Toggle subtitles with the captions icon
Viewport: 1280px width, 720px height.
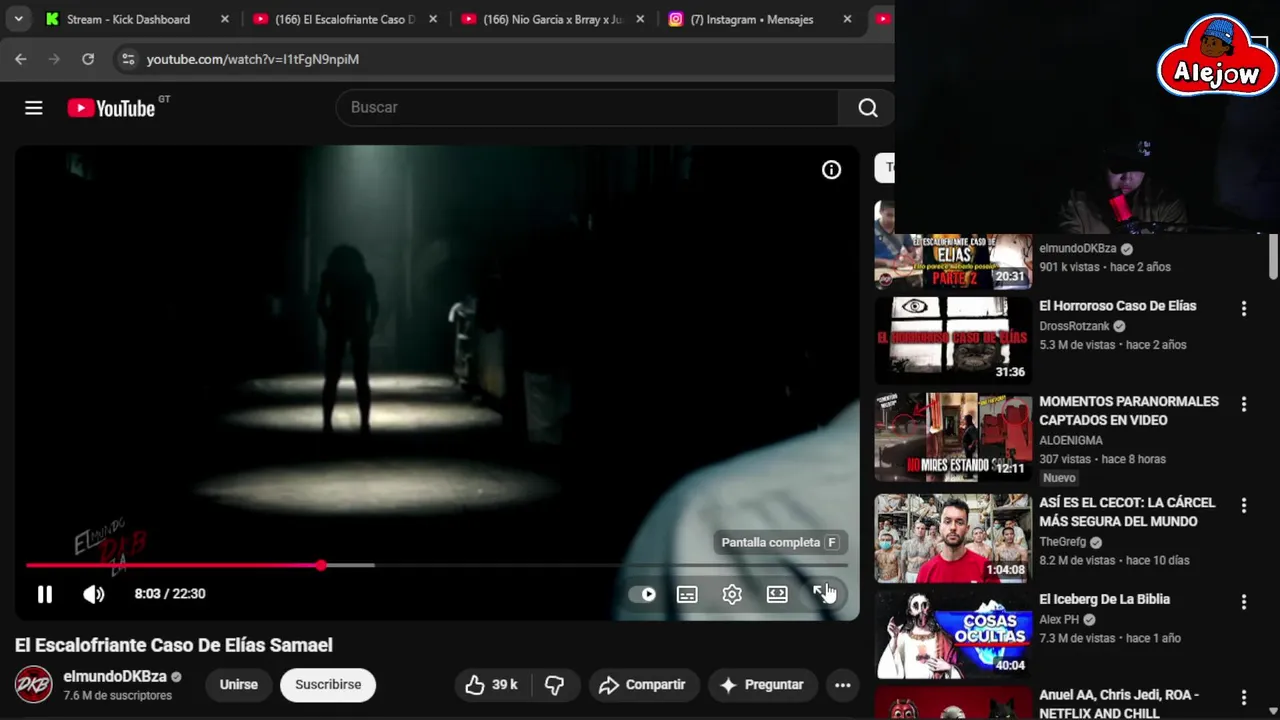click(687, 594)
